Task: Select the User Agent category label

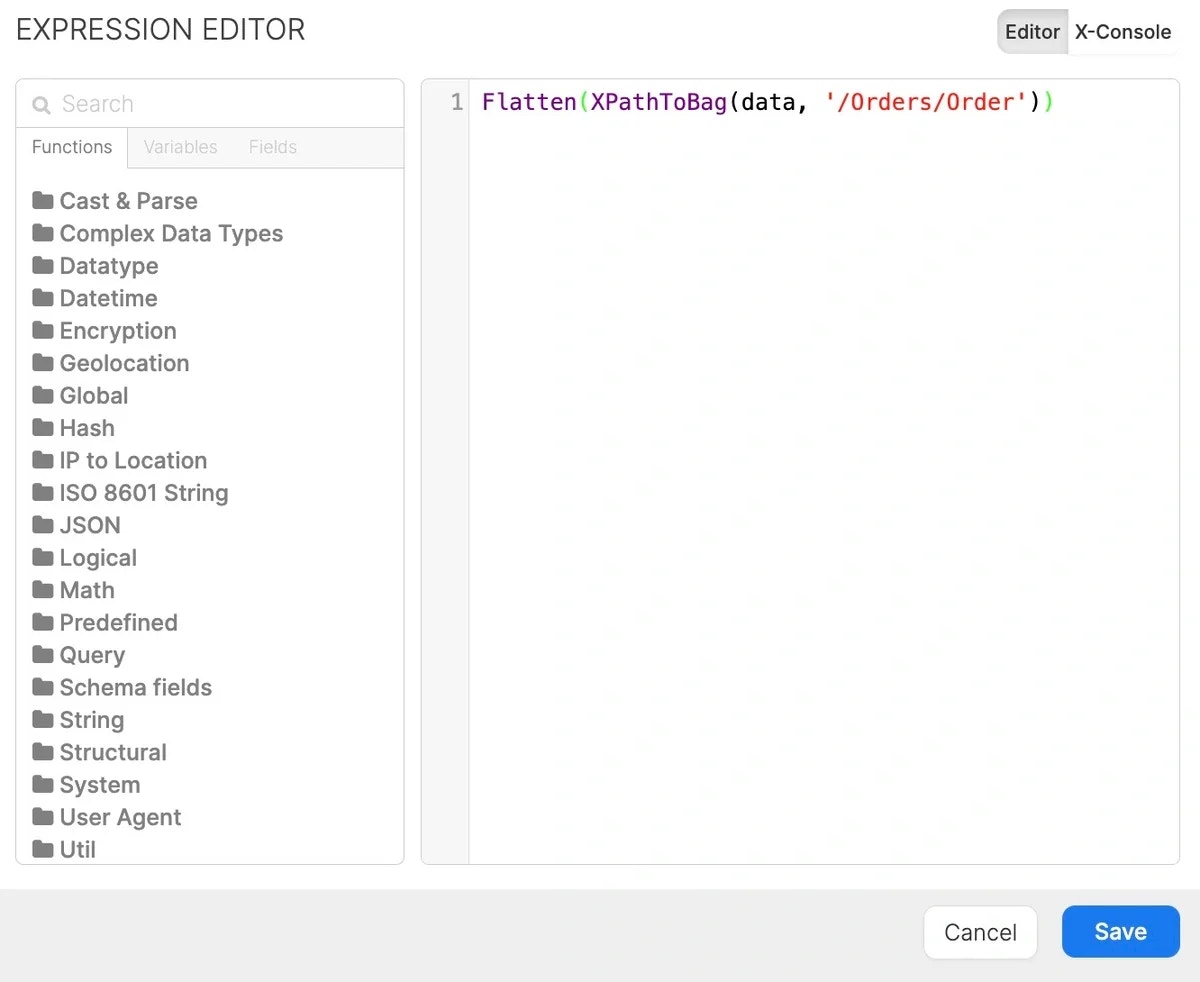Action: point(120,816)
